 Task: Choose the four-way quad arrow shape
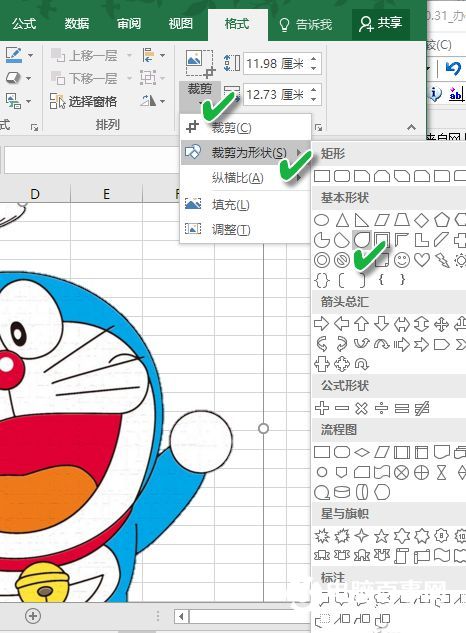[441, 324]
